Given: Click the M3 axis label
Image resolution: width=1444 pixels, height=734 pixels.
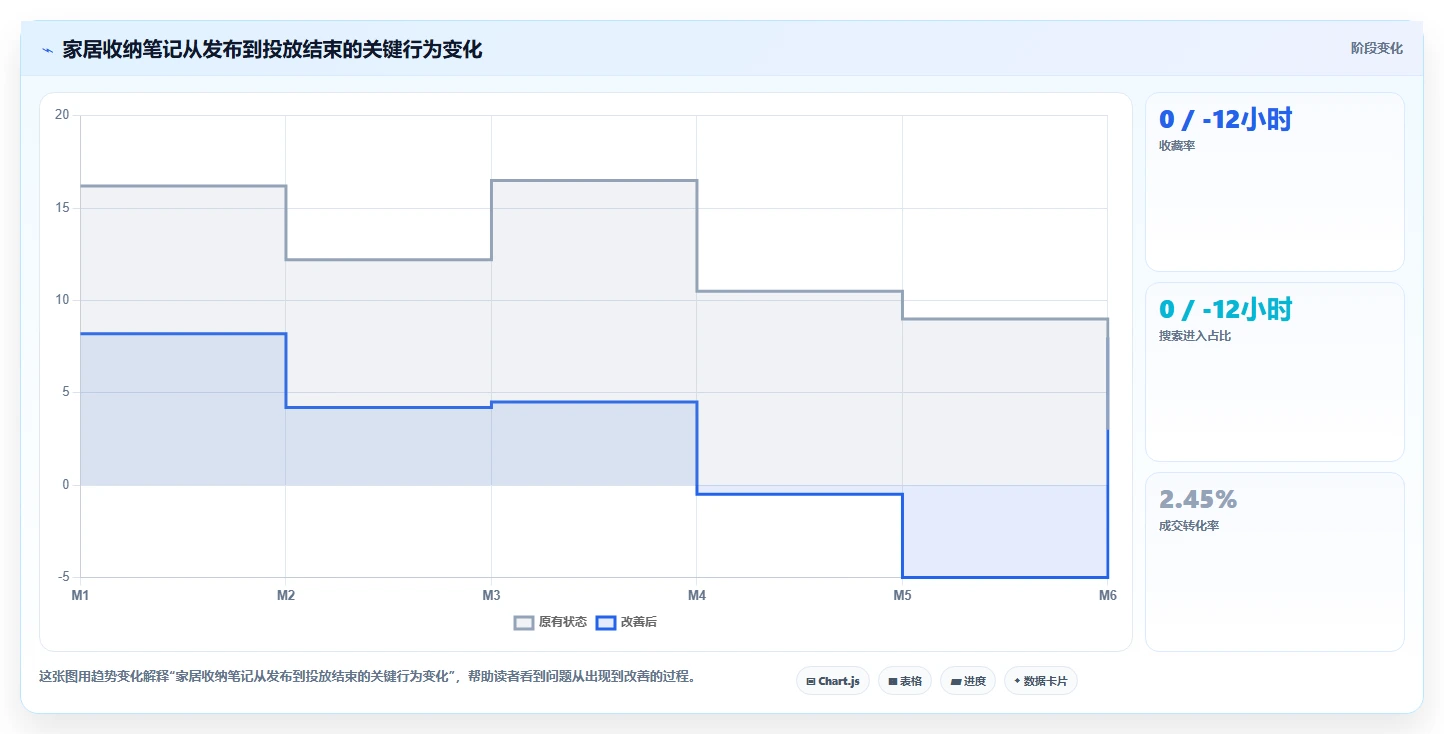Looking at the screenshot, I should (491, 596).
